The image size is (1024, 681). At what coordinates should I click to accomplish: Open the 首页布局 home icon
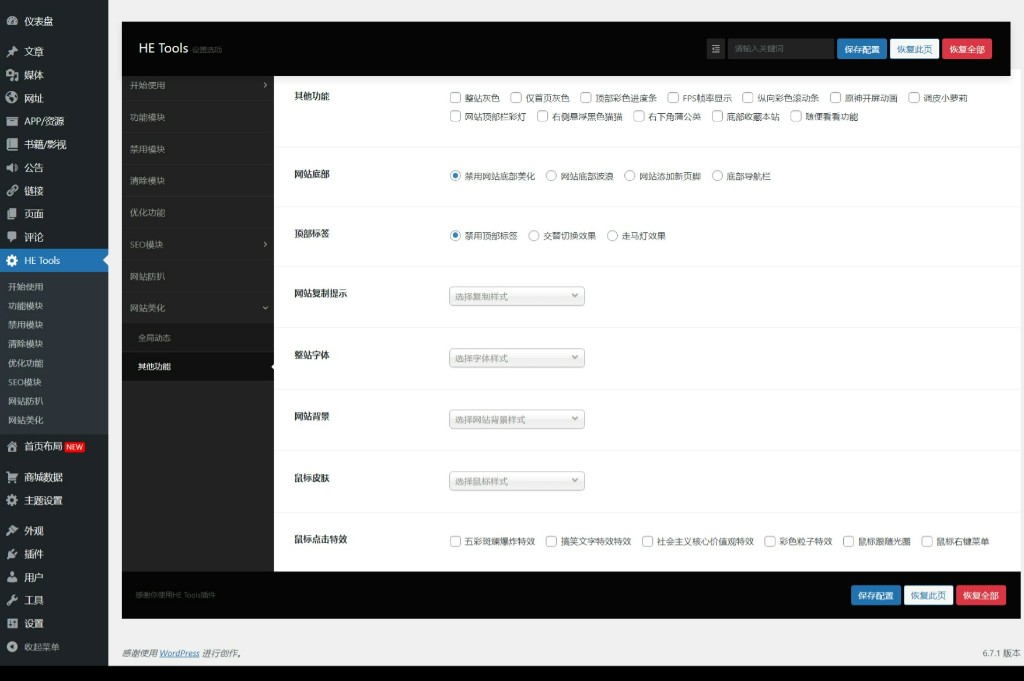tap(12, 447)
